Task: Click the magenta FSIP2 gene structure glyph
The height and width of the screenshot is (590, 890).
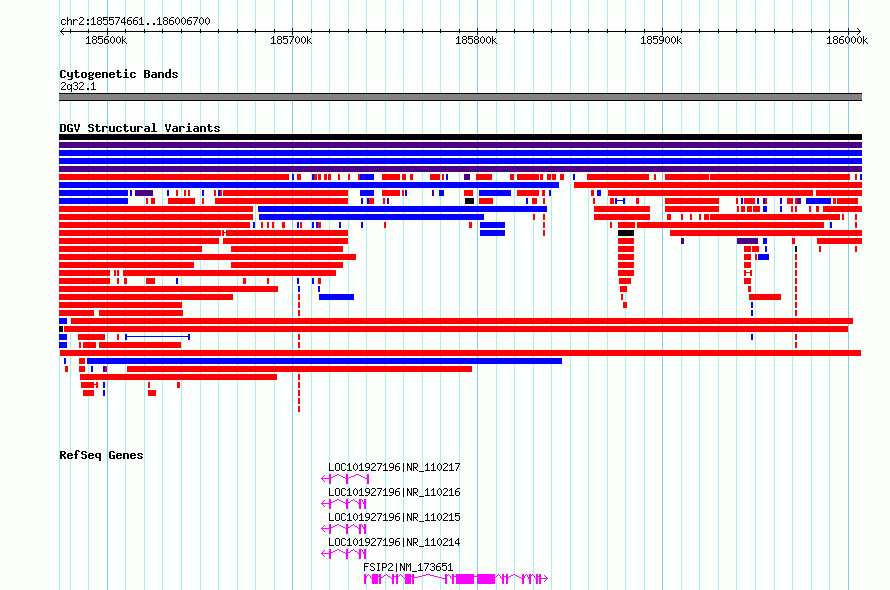Action: click(456, 579)
